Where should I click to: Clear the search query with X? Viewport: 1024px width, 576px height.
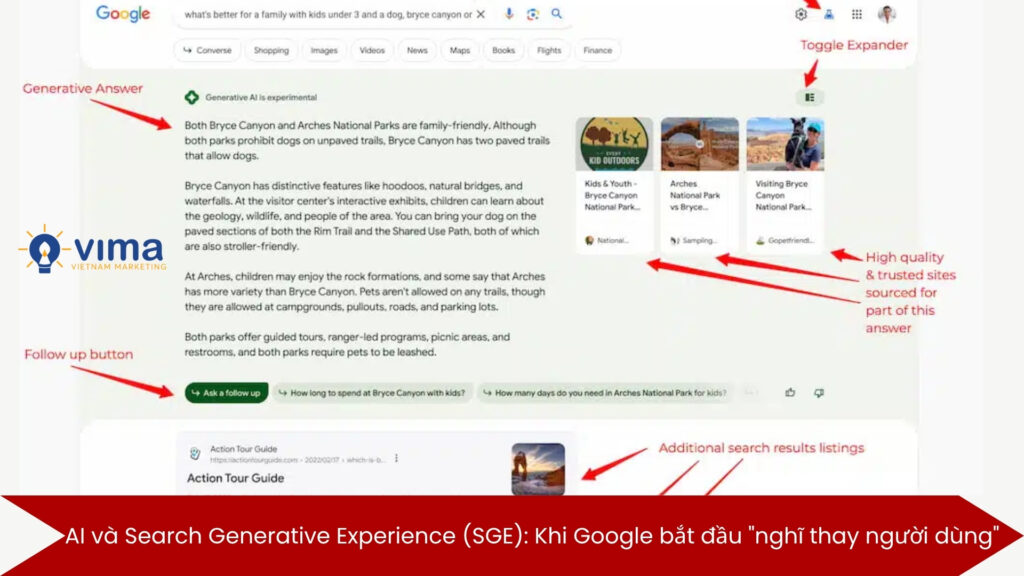pyautogui.click(x=481, y=14)
